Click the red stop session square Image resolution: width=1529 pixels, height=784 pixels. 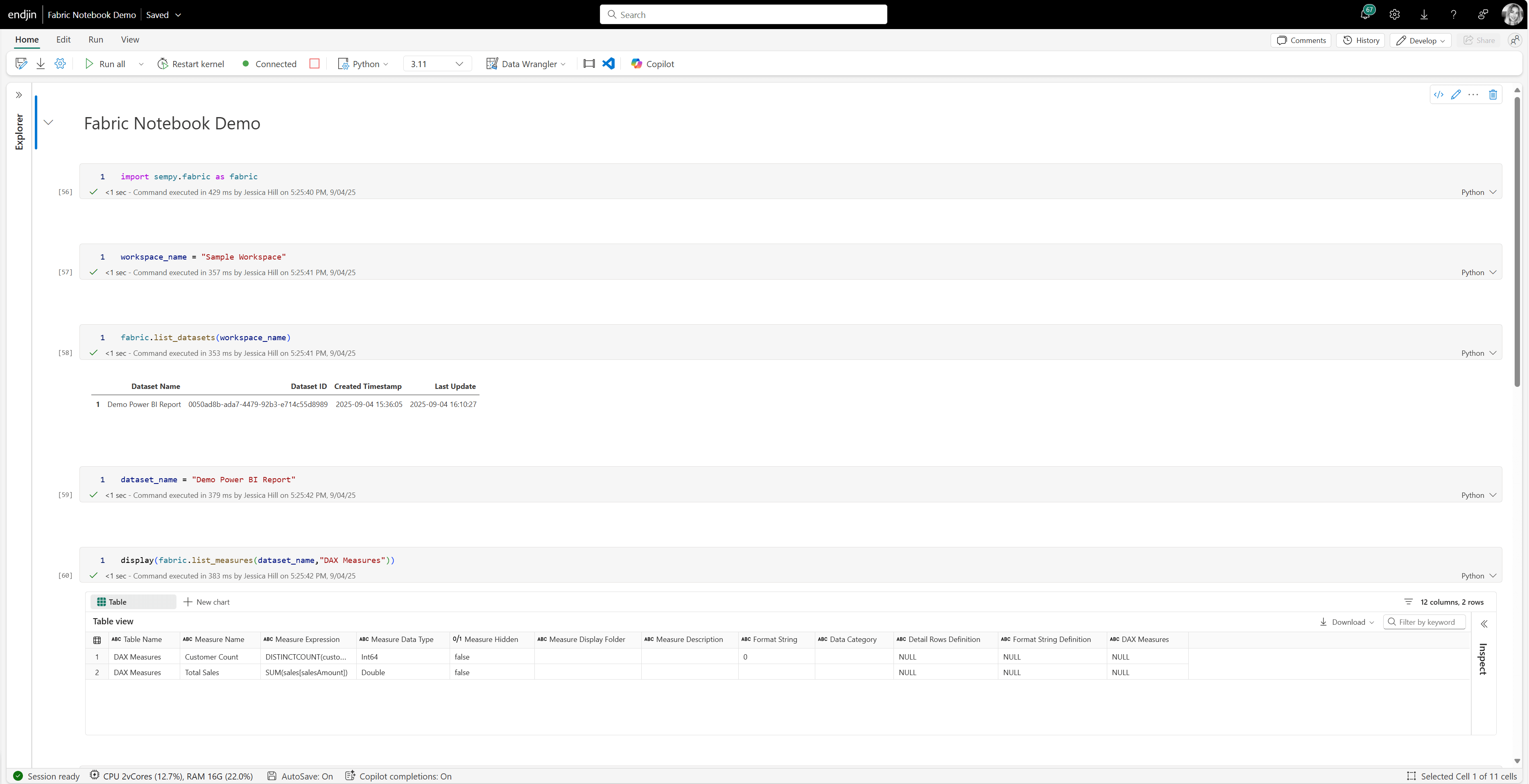[x=314, y=63]
